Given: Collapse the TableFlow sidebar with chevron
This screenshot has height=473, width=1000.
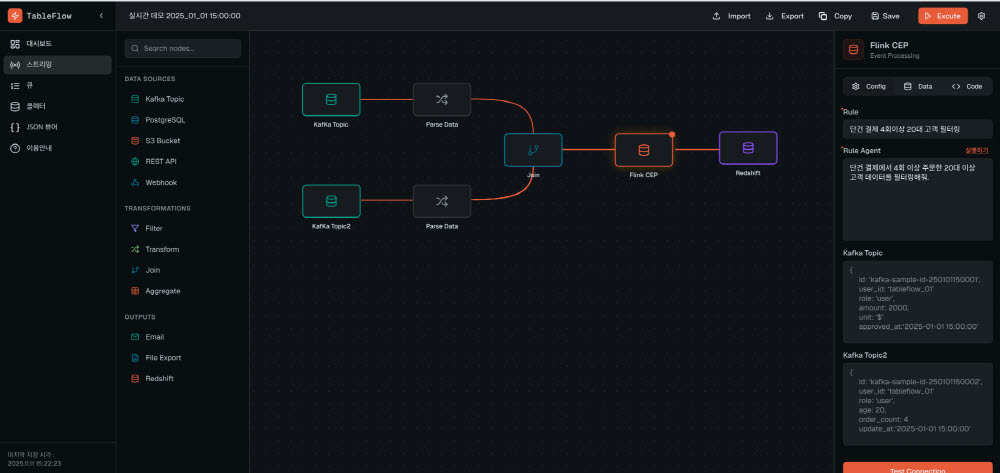Looking at the screenshot, I should [x=100, y=16].
